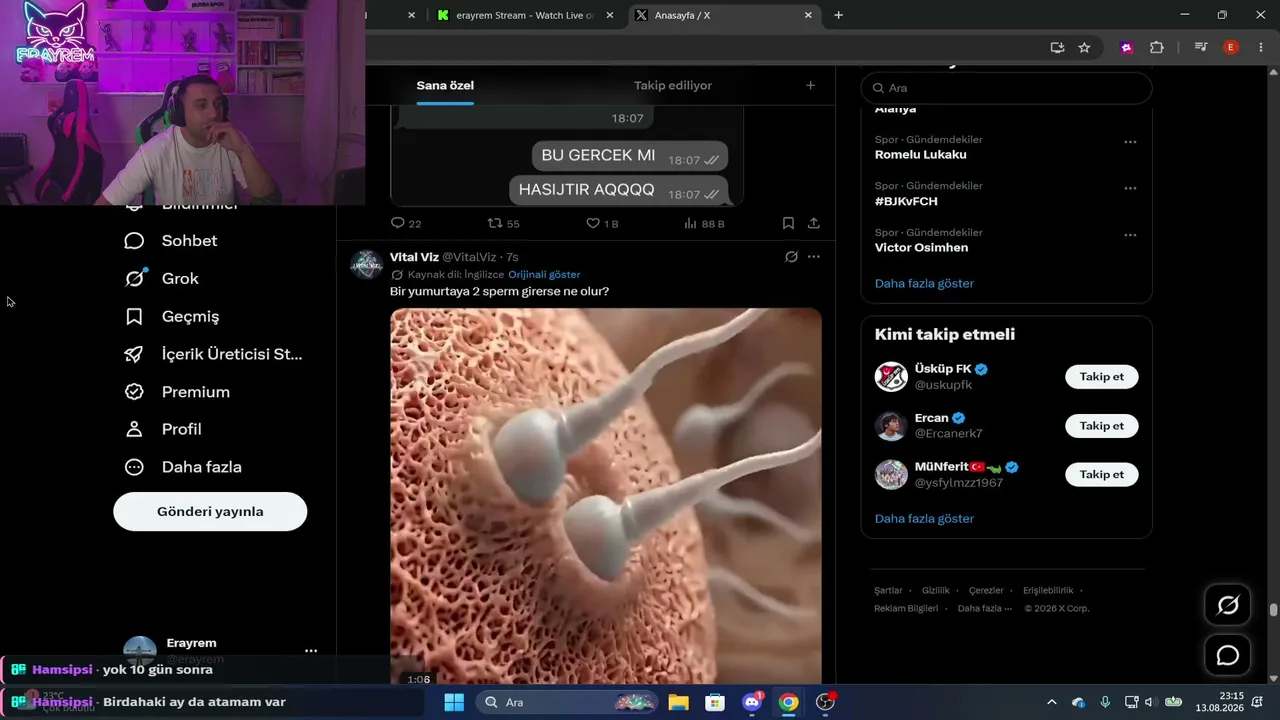This screenshot has height=720, width=1280.
Task: Reply to the post with 22 comments
Action: (x=405, y=224)
